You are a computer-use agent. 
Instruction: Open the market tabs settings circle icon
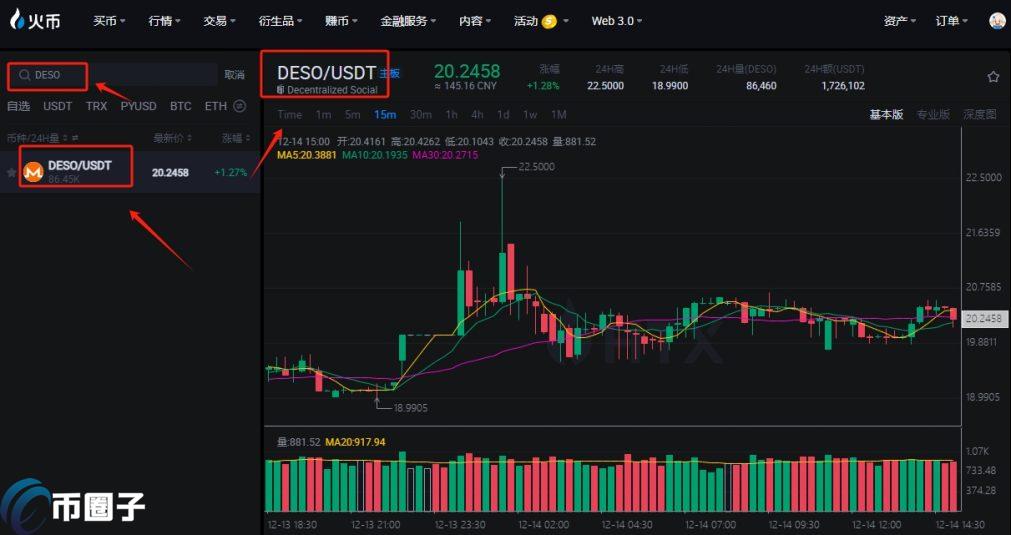click(x=239, y=106)
